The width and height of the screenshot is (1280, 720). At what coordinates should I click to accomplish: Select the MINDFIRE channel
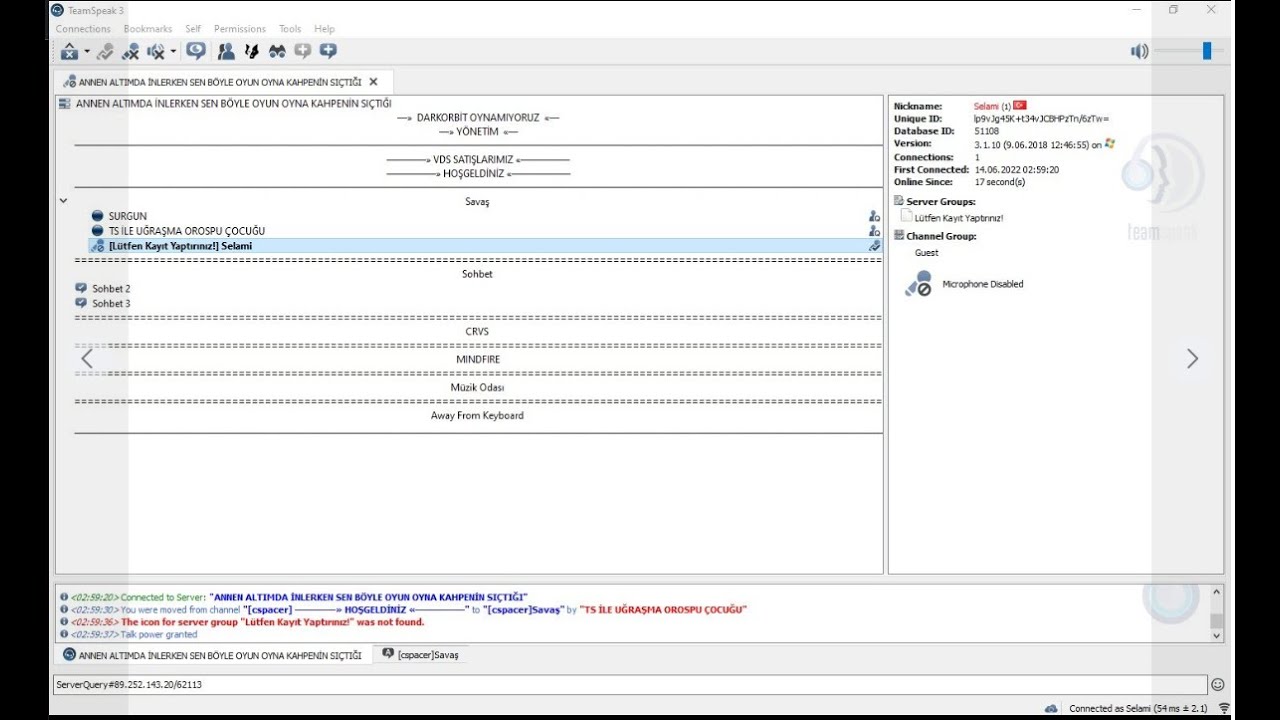pyautogui.click(x=477, y=359)
